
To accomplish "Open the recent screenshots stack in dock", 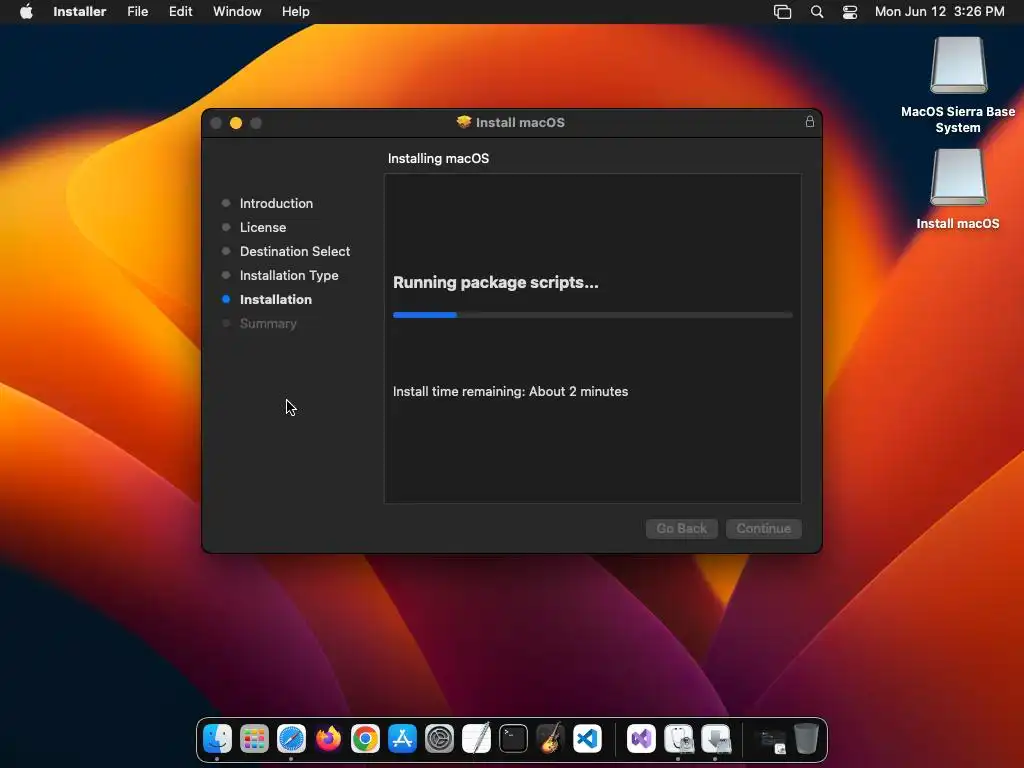I will point(770,741).
